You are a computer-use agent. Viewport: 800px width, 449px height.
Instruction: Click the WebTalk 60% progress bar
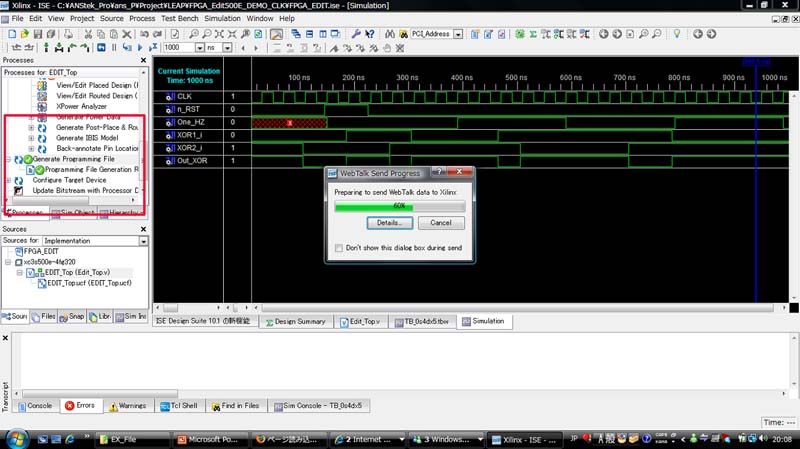point(399,206)
